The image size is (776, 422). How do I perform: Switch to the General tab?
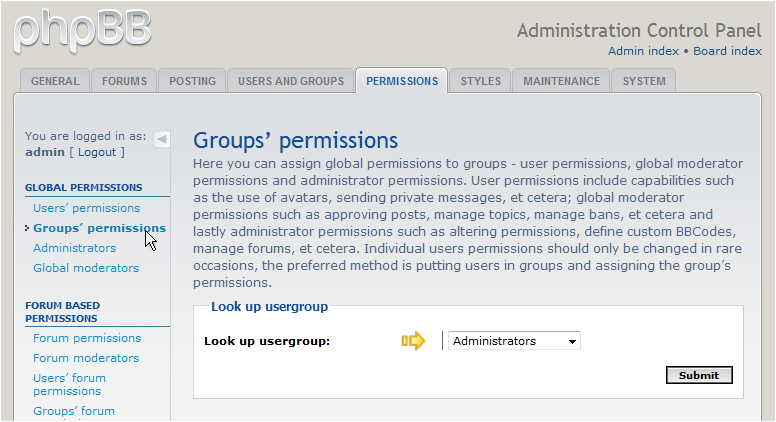[x=55, y=81]
